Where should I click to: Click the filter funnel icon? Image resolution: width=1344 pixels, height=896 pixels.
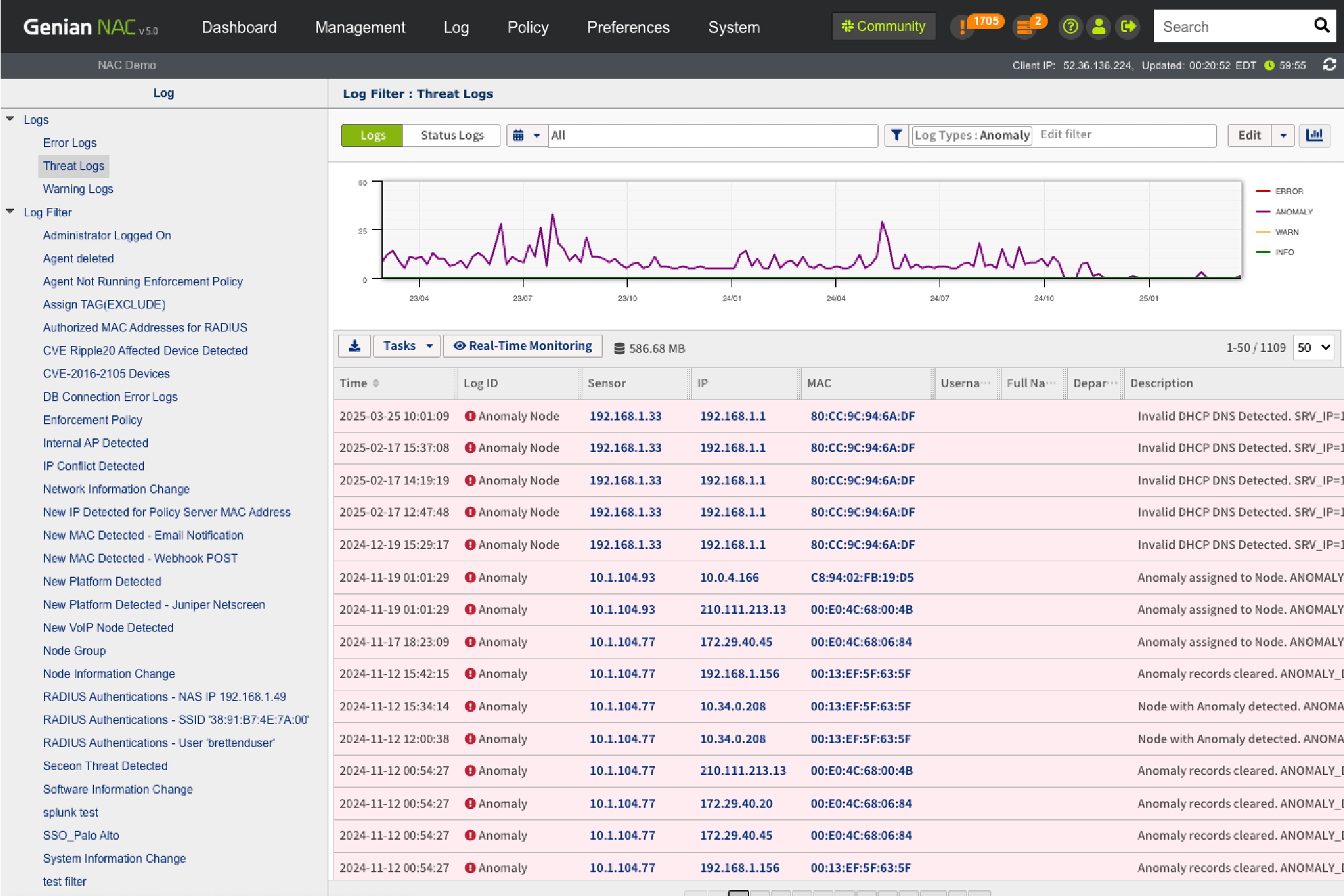tap(897, 135)
